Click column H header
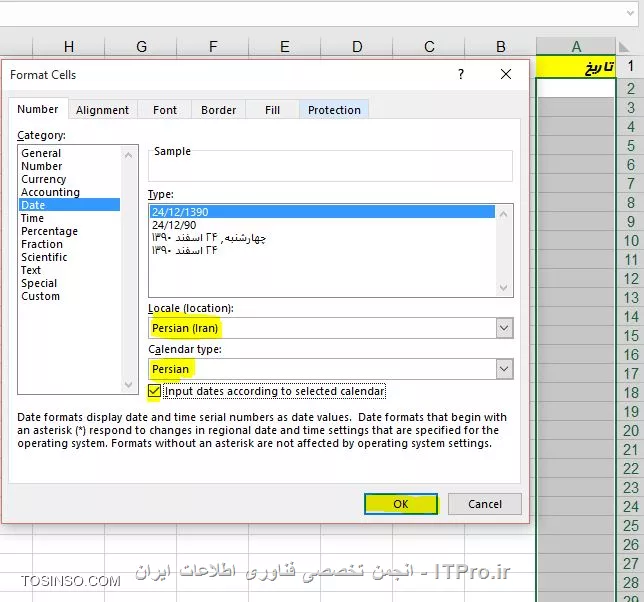Viewport: 644px width, 602px height. pos(69,46)
